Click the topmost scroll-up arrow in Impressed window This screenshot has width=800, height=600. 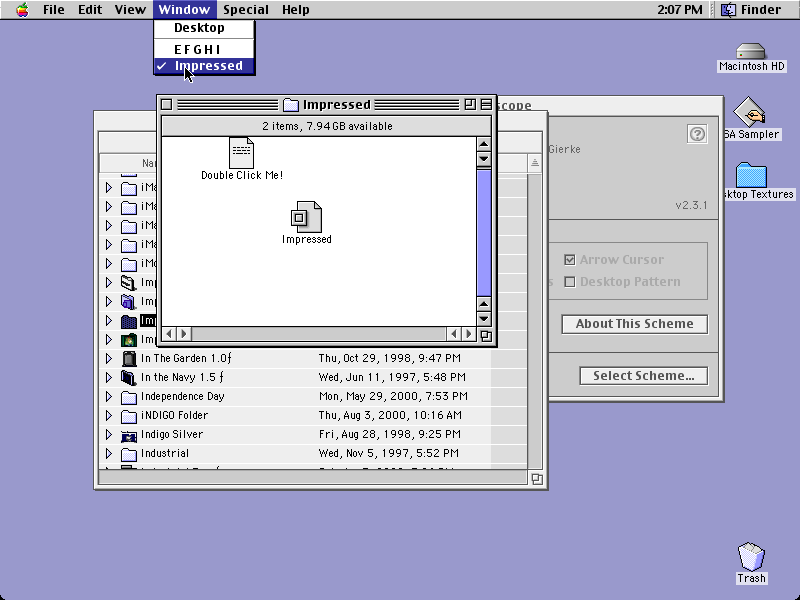[x=484, y=144]
